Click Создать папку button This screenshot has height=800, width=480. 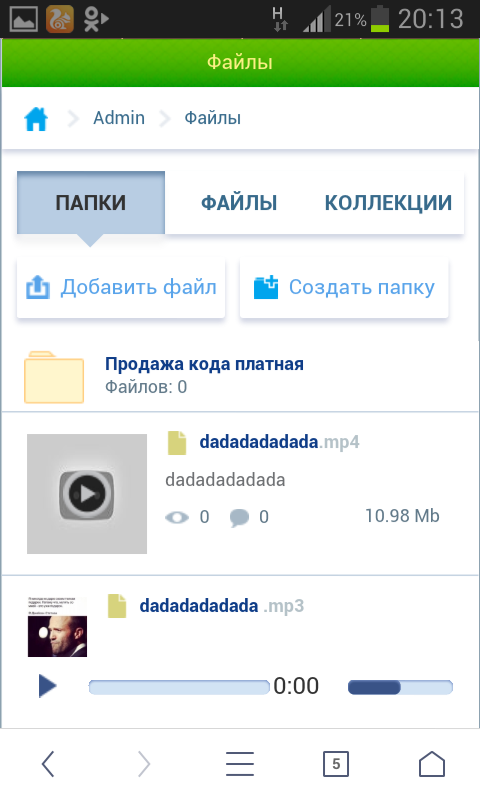pyautogui.click(x=344, y=288)
